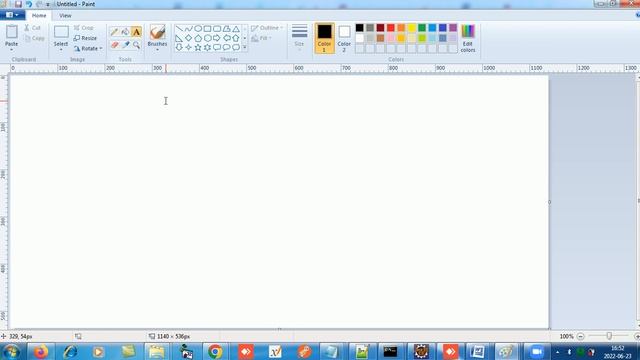Click the white drawing canvas
Screen dimensions: 640x360
click(279, 202)
